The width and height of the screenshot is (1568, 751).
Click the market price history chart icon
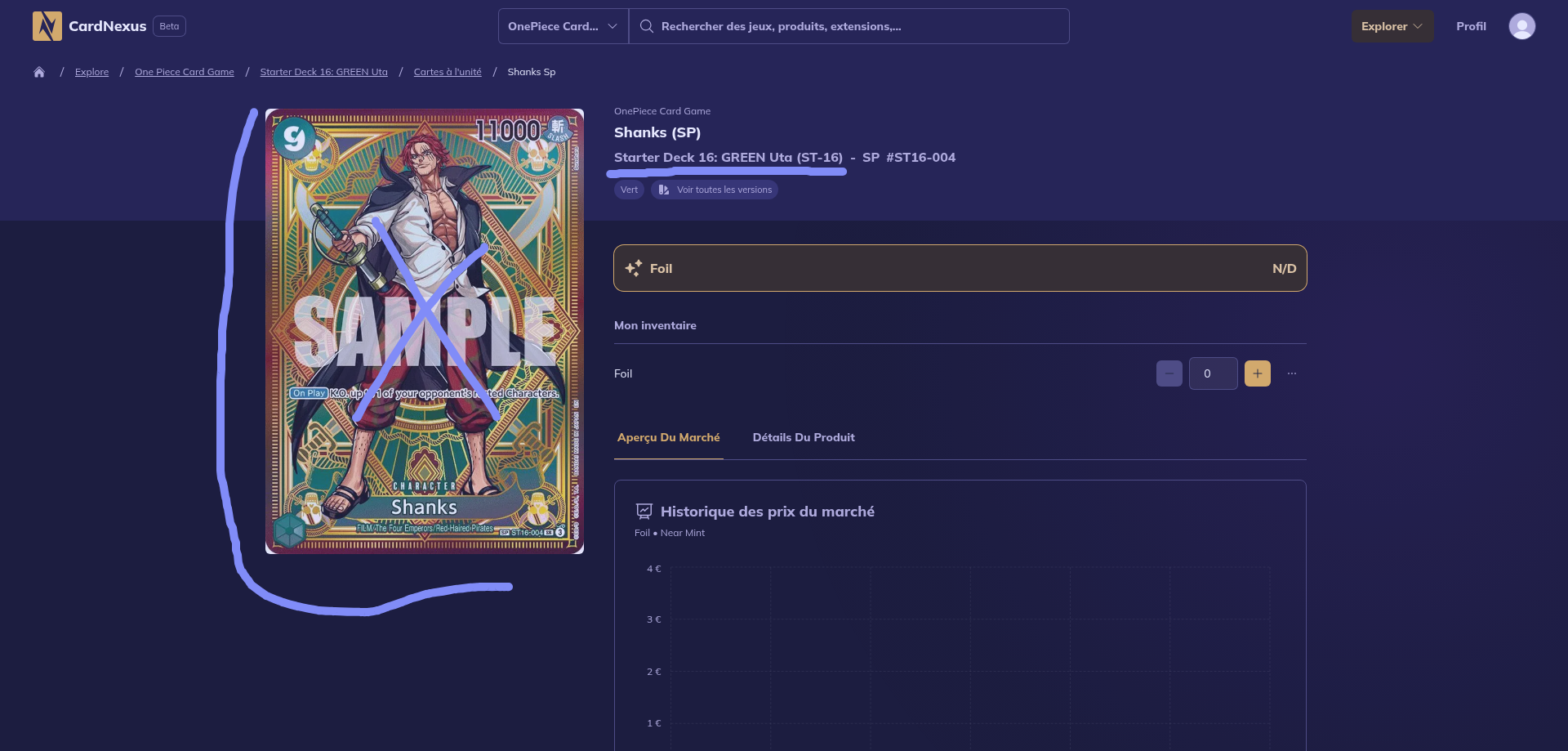click(644, 512)
